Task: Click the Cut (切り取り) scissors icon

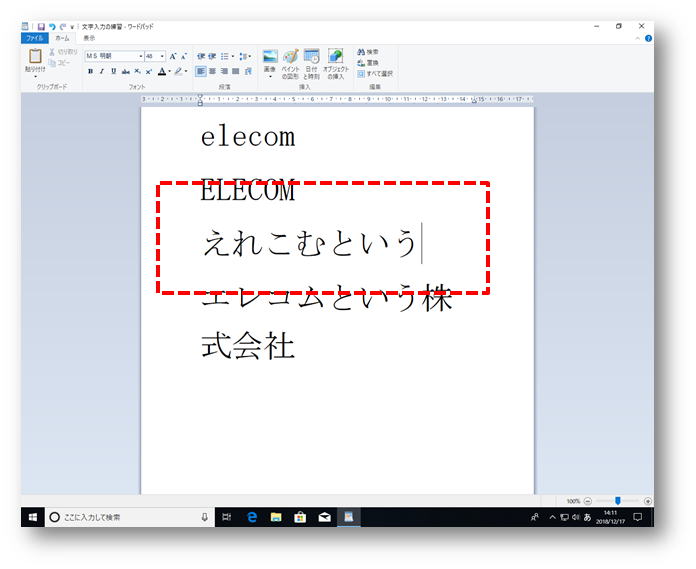Action: [x=52, y=52]
